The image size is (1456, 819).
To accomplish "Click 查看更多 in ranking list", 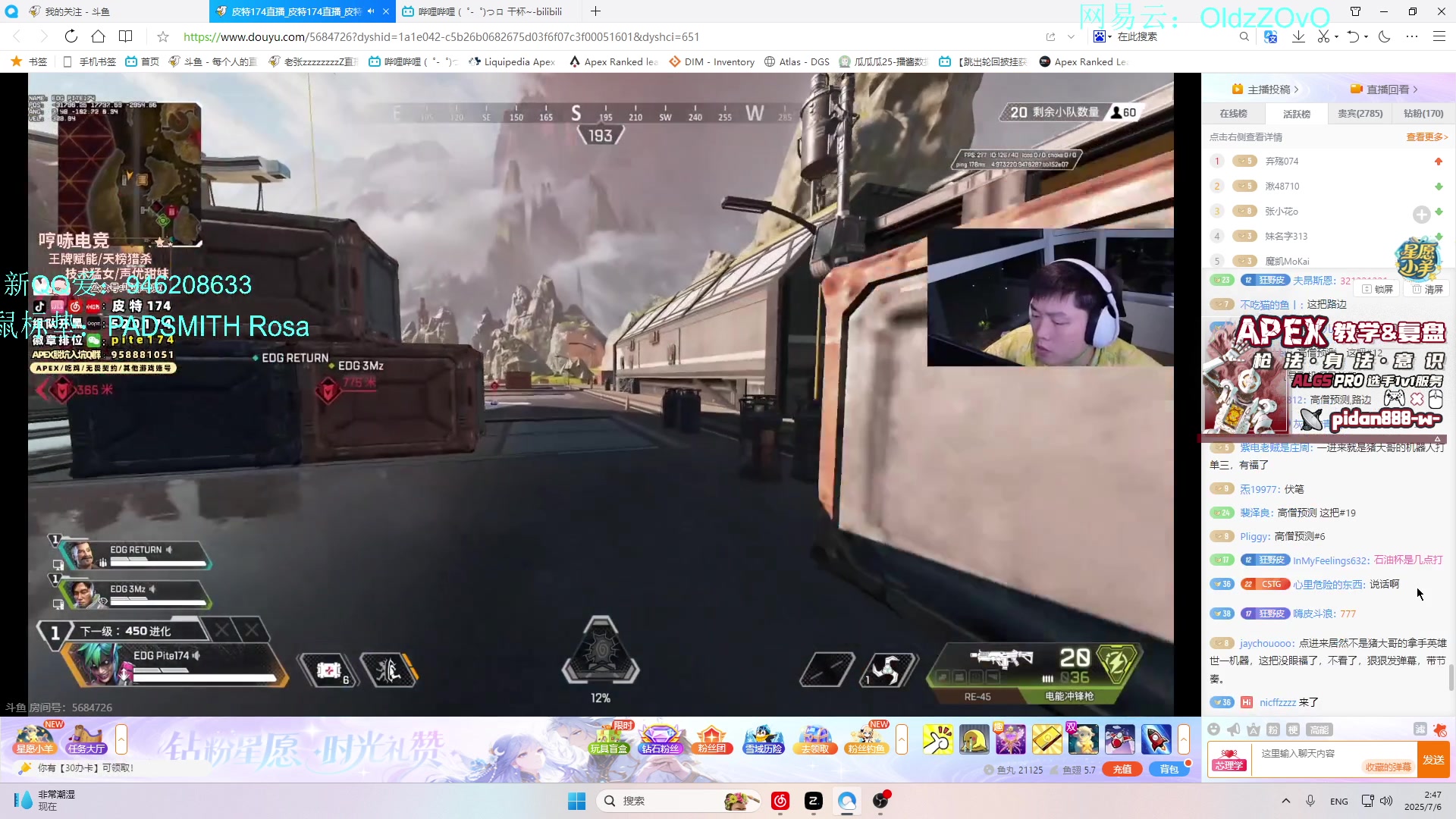I will click(x=1427, y=137).
